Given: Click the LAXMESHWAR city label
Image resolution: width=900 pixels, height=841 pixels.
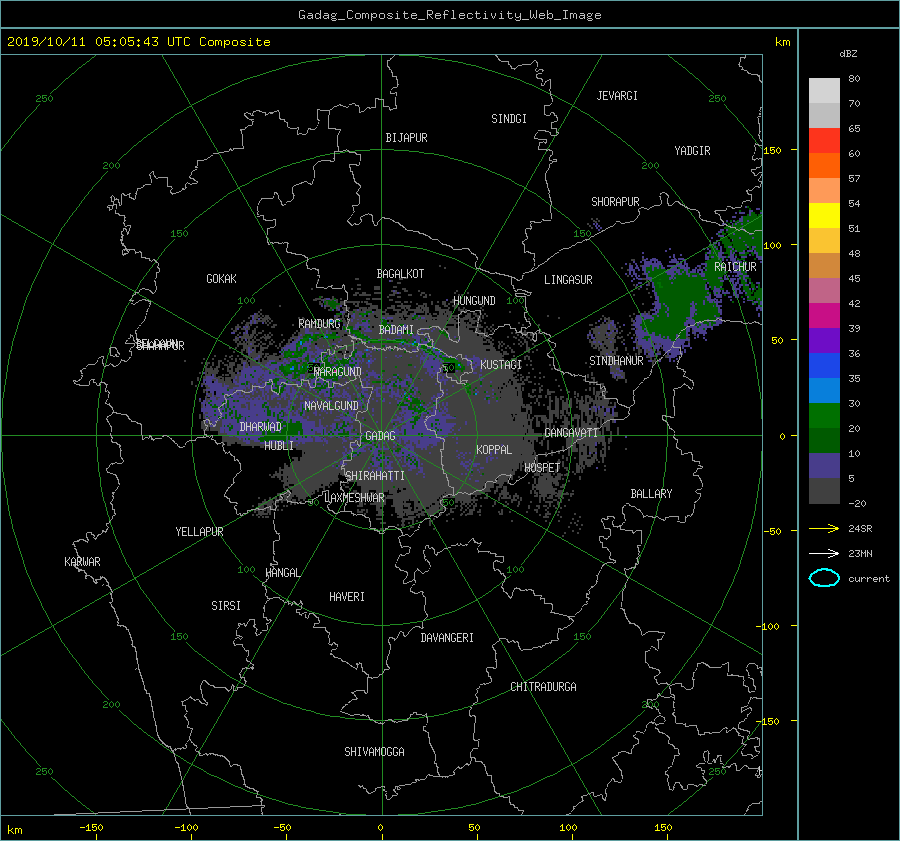Looking at the screenshot, I should point(355,498).
